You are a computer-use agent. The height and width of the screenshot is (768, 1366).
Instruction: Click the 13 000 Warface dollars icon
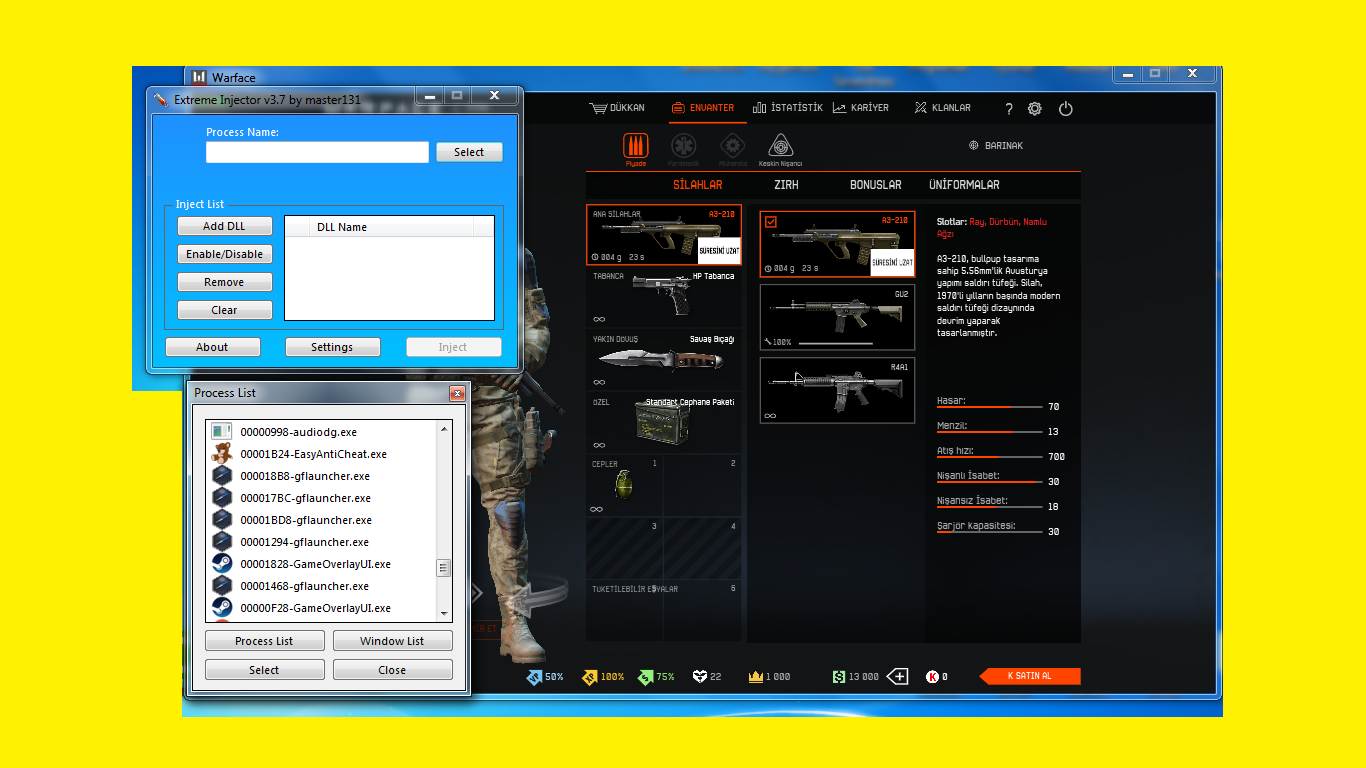coord(838,677)
